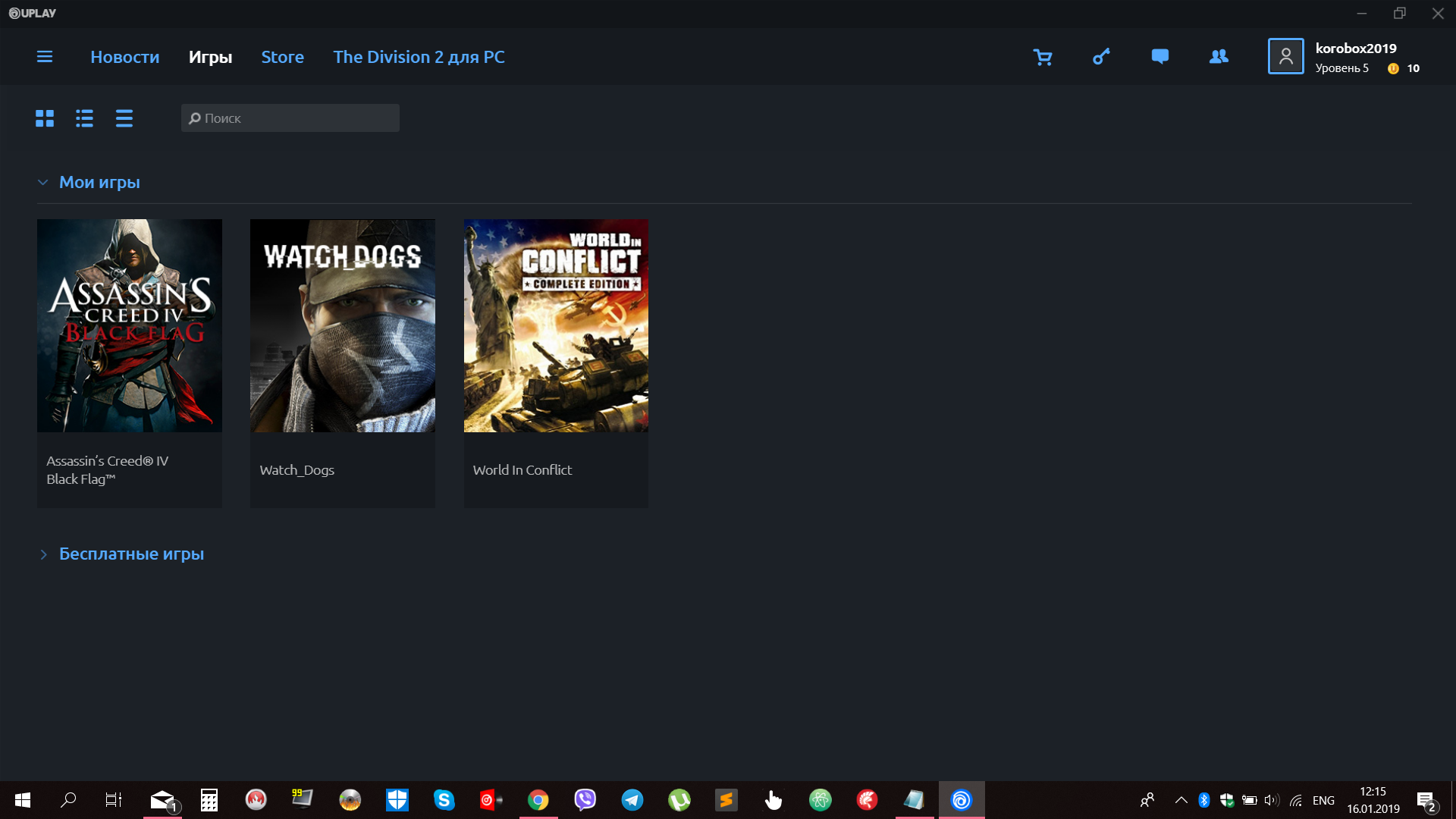
Task: Open World In Conflict cover art
Action: point(556,325)
